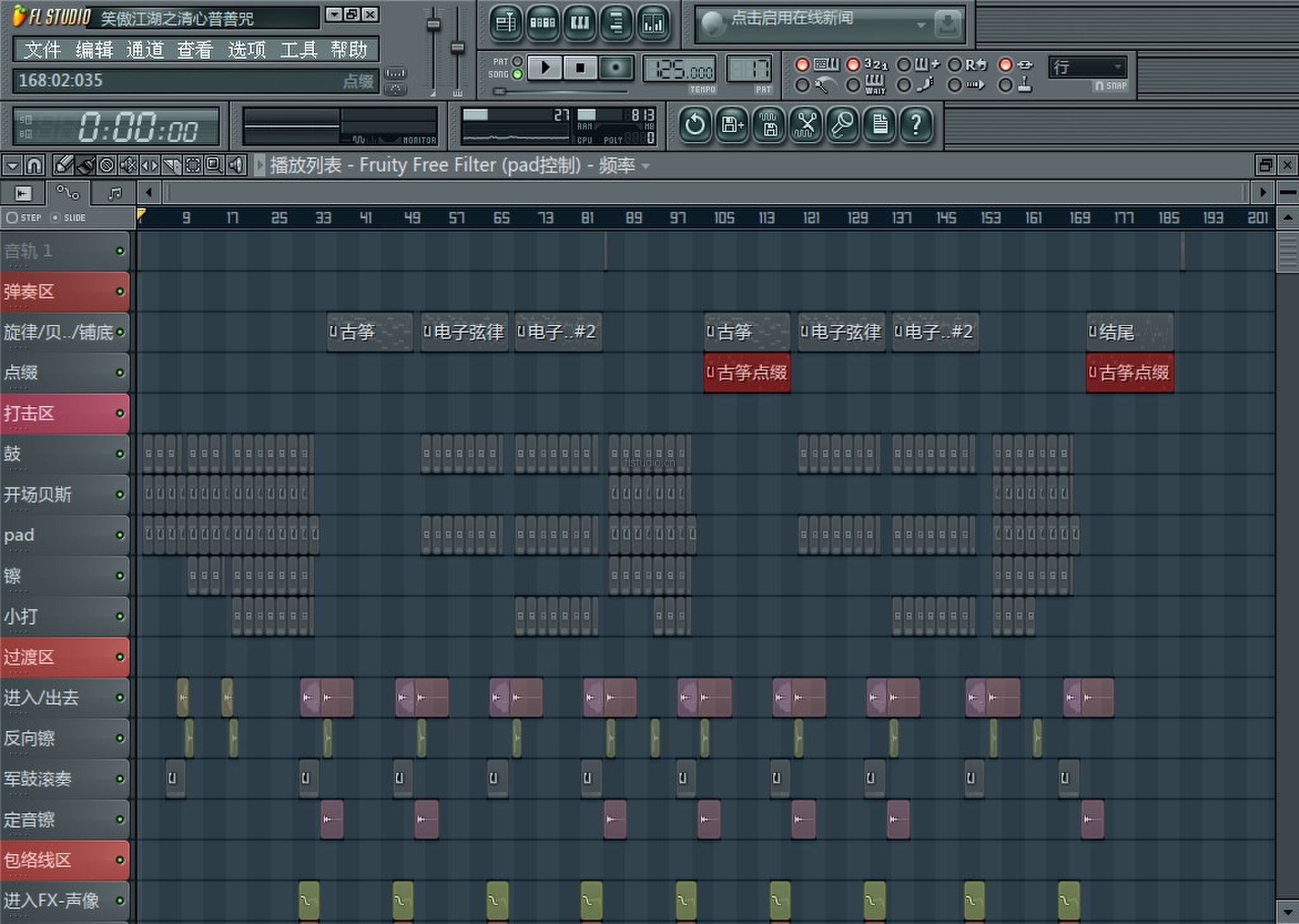
Task: Open the 通道 menu
Action: 145,49
